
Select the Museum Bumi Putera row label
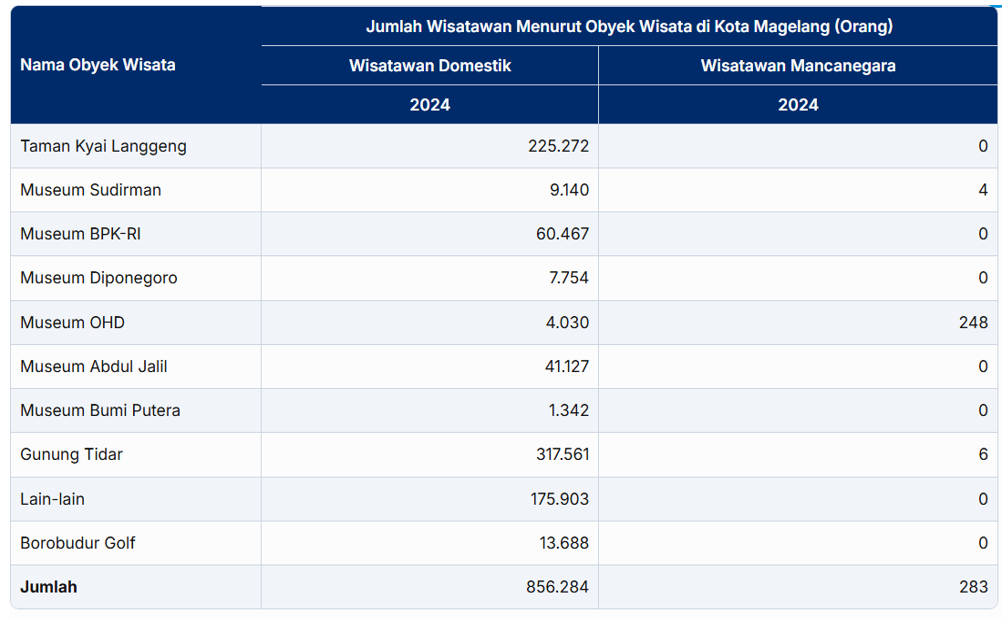(x=100, y=410)
